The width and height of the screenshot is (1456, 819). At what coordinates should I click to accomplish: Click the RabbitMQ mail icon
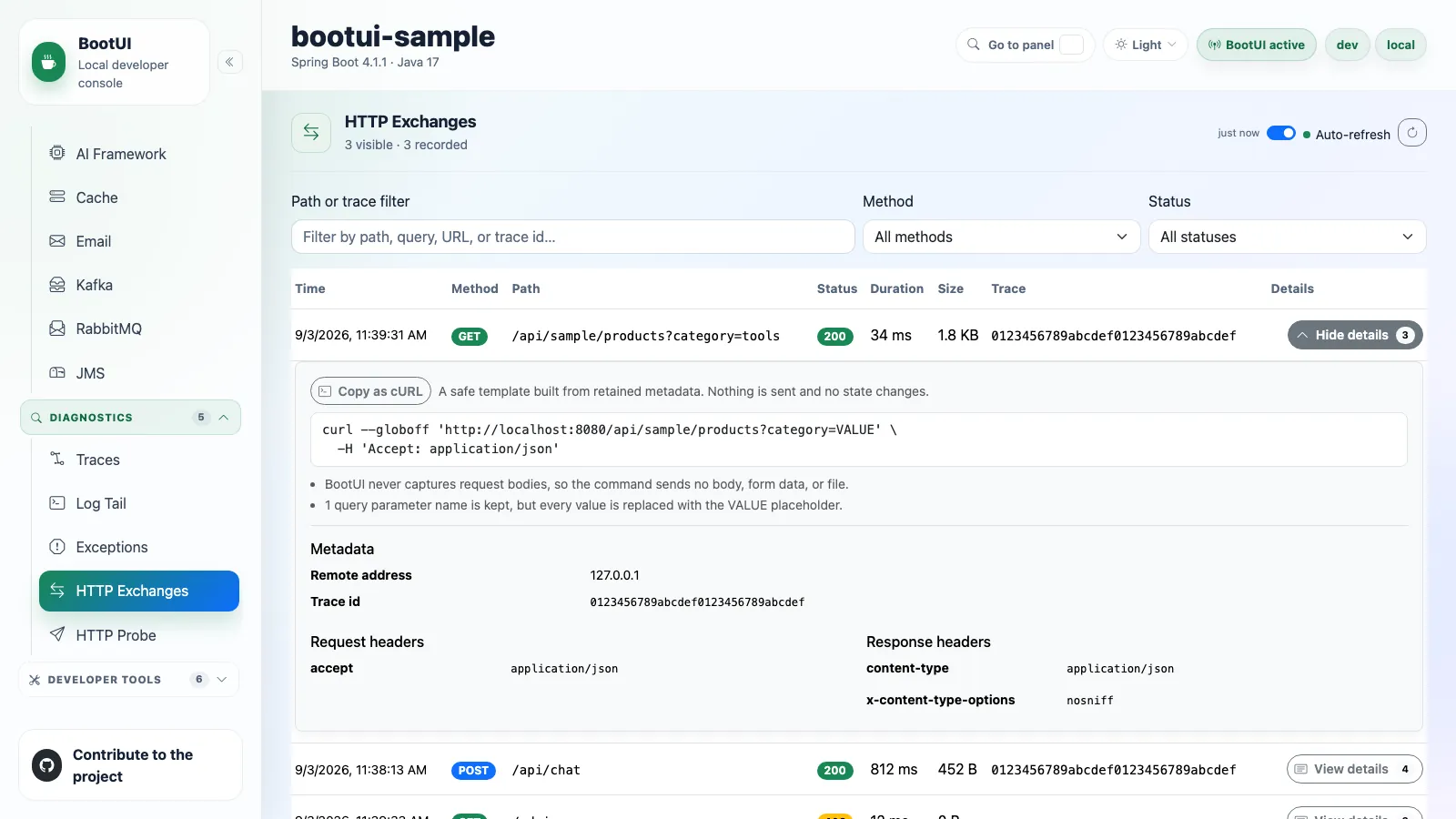pyautogui.click(x=57, y=329)
